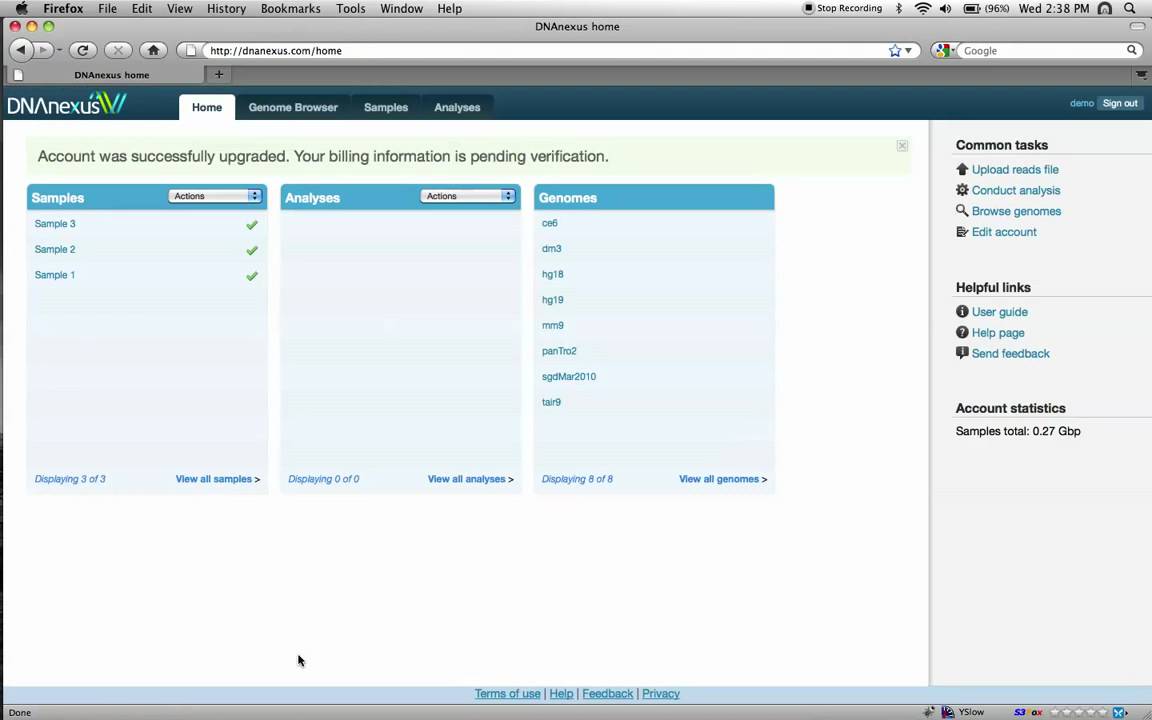
Task: Click the Conduct analysis gear icon
Action: [x=962, y=190]
